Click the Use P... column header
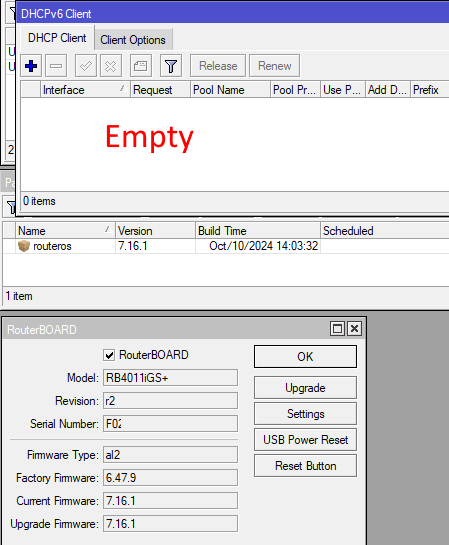The image size is (449, 545). point(343,90)
